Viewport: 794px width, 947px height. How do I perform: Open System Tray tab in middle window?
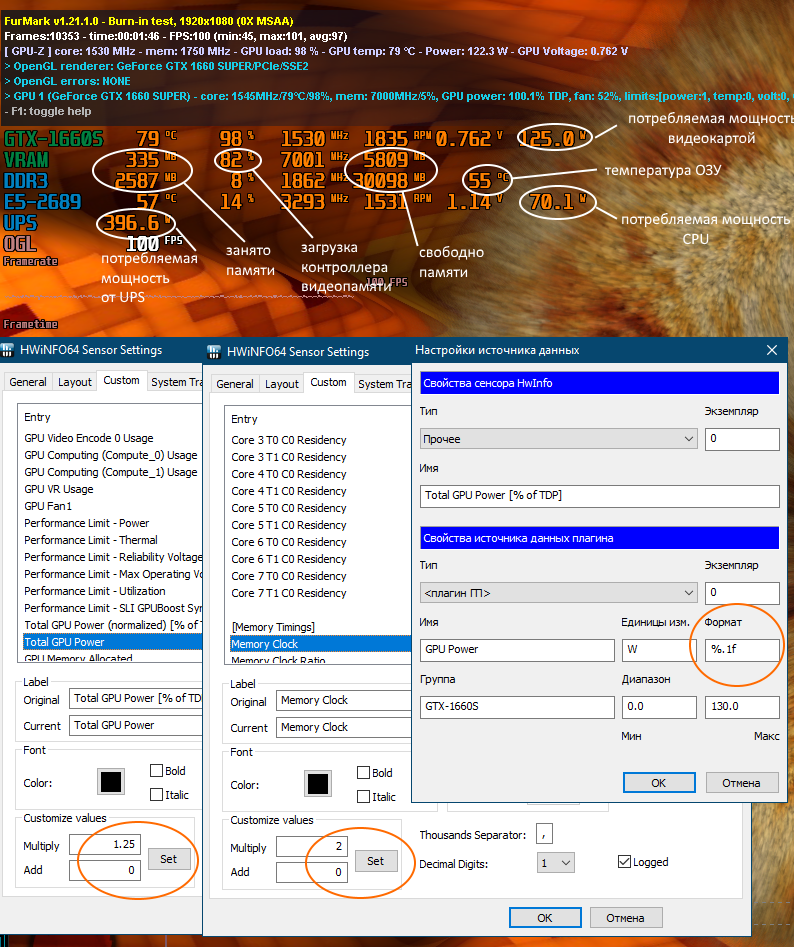[383, 384]
